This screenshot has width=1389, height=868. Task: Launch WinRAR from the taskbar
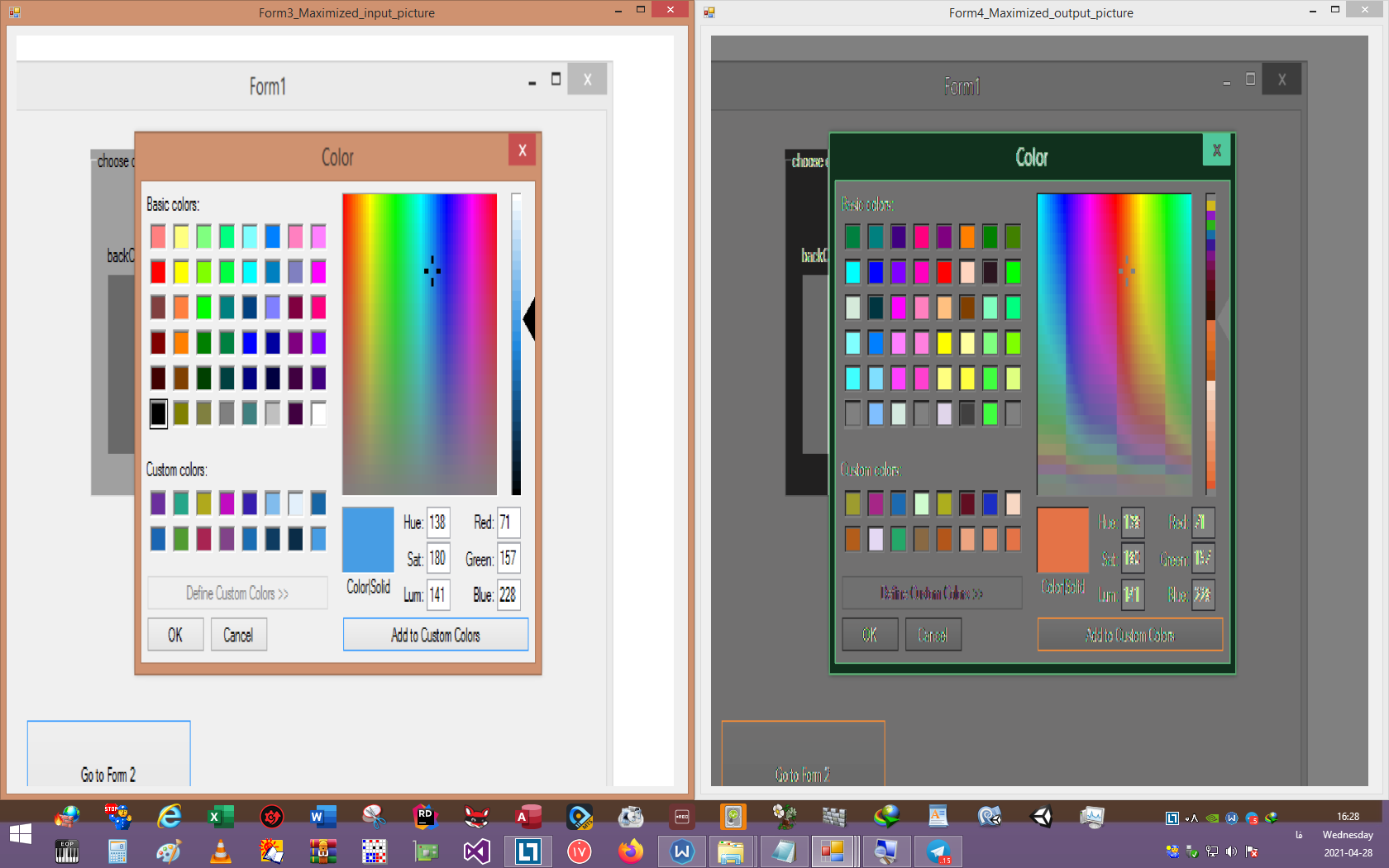click(322, 851)
